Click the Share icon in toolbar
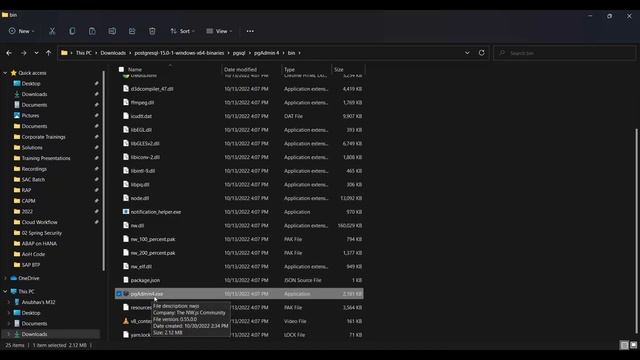The height and width of the screenshot is (360, 640). click(x=132, y=31)
